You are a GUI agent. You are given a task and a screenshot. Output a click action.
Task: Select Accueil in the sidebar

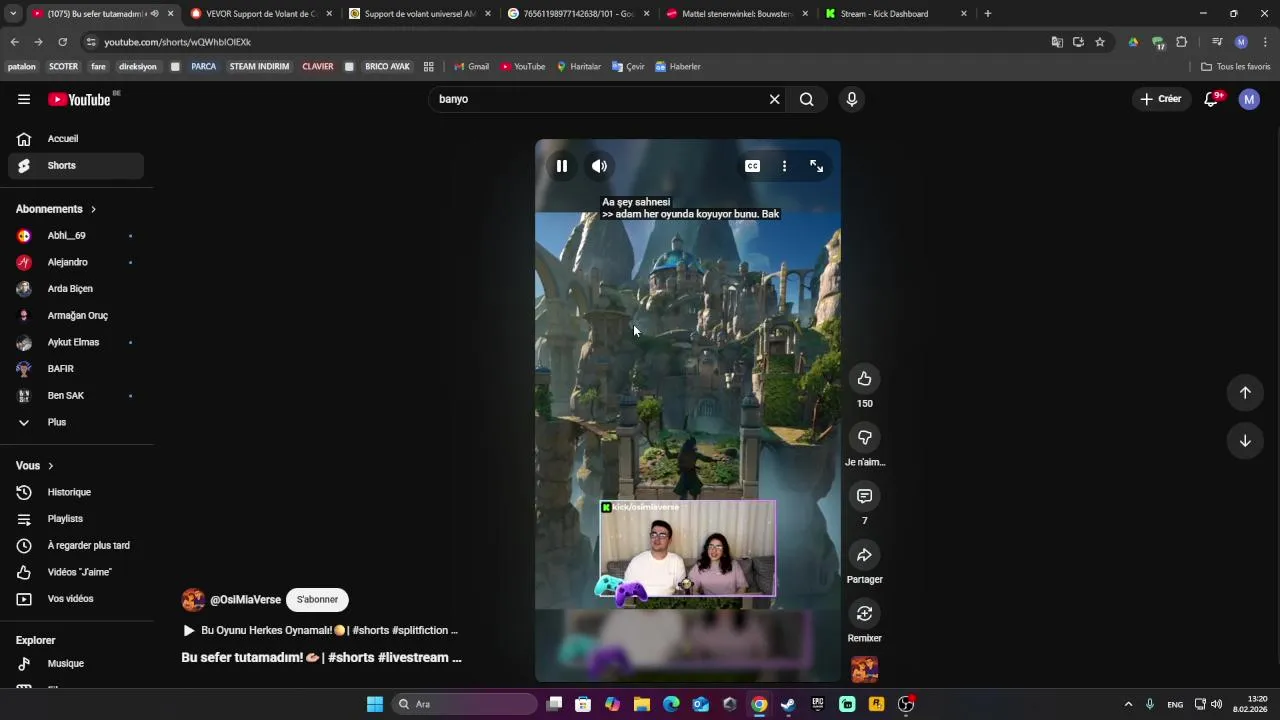coord(76,139)
